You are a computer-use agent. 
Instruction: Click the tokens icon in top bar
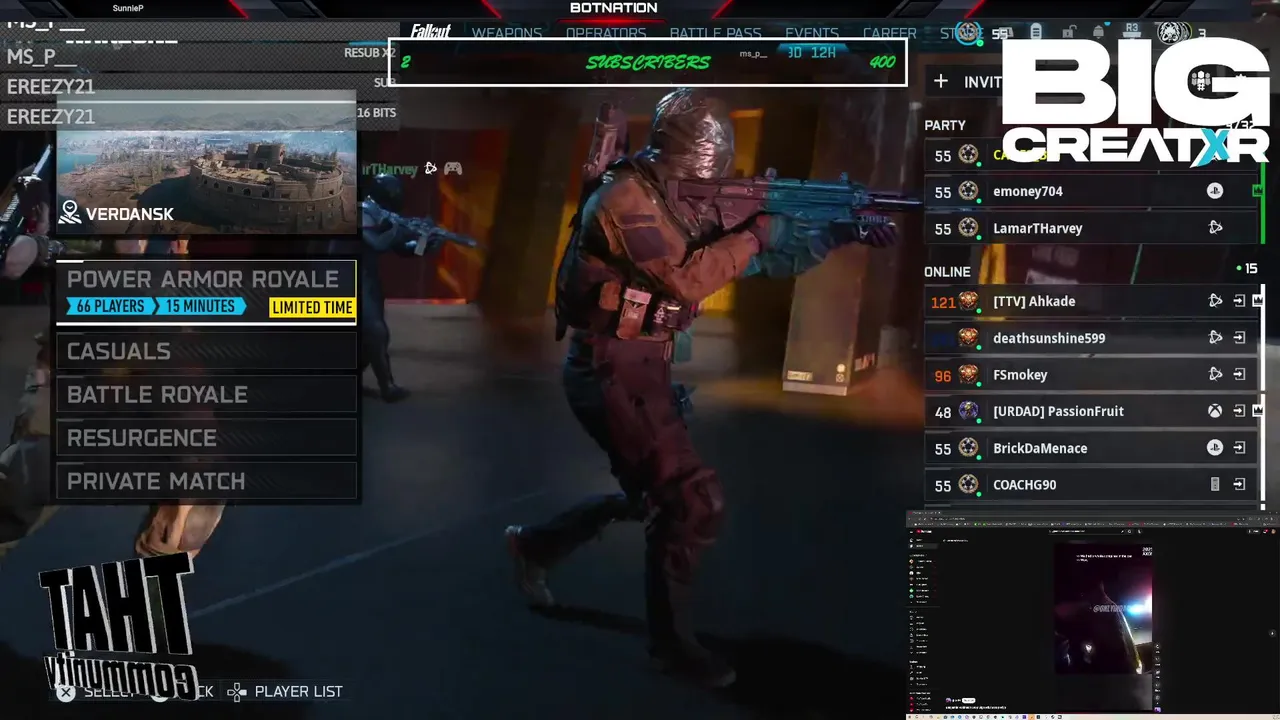[x=1036, y=32]
